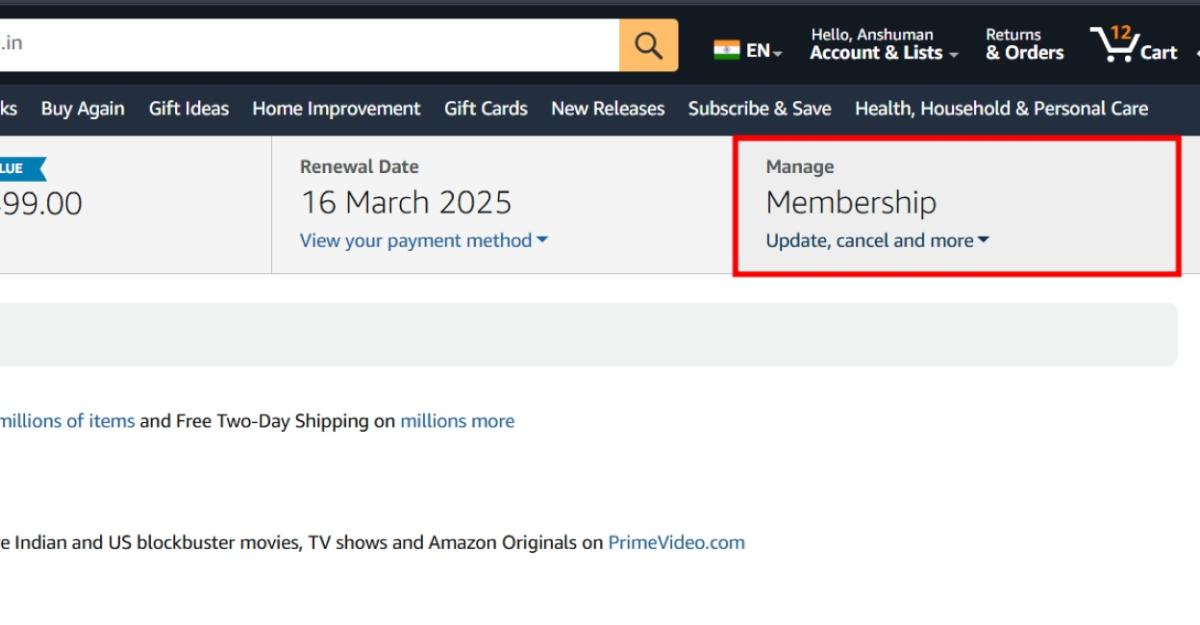Image resolution: width=1200 pixels, height=625 pixels.
Task: Open the Gift Cards page
Action: 485,108
